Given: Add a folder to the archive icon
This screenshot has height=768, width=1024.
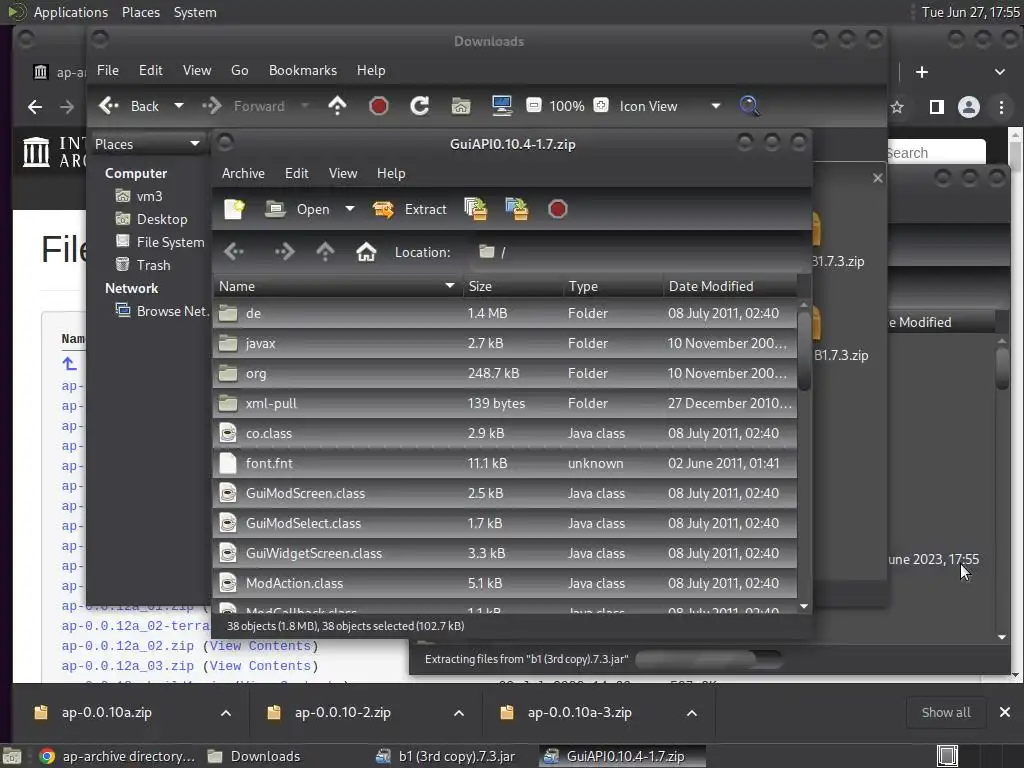Looking at the screenshot, I should pyautogui.click(x=517, y=210).
